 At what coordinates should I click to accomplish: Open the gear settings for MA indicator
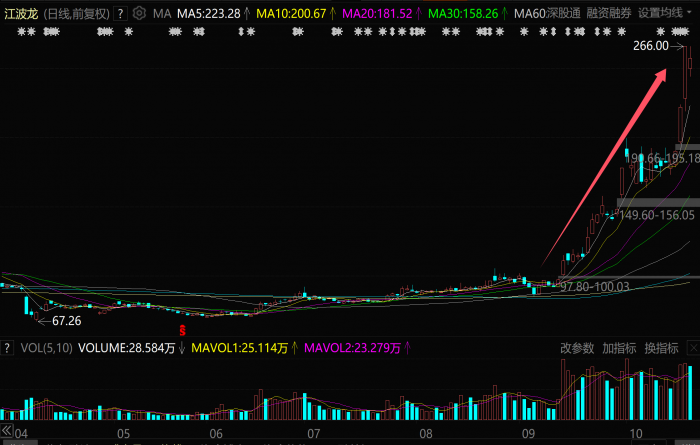tap(138, 14)
